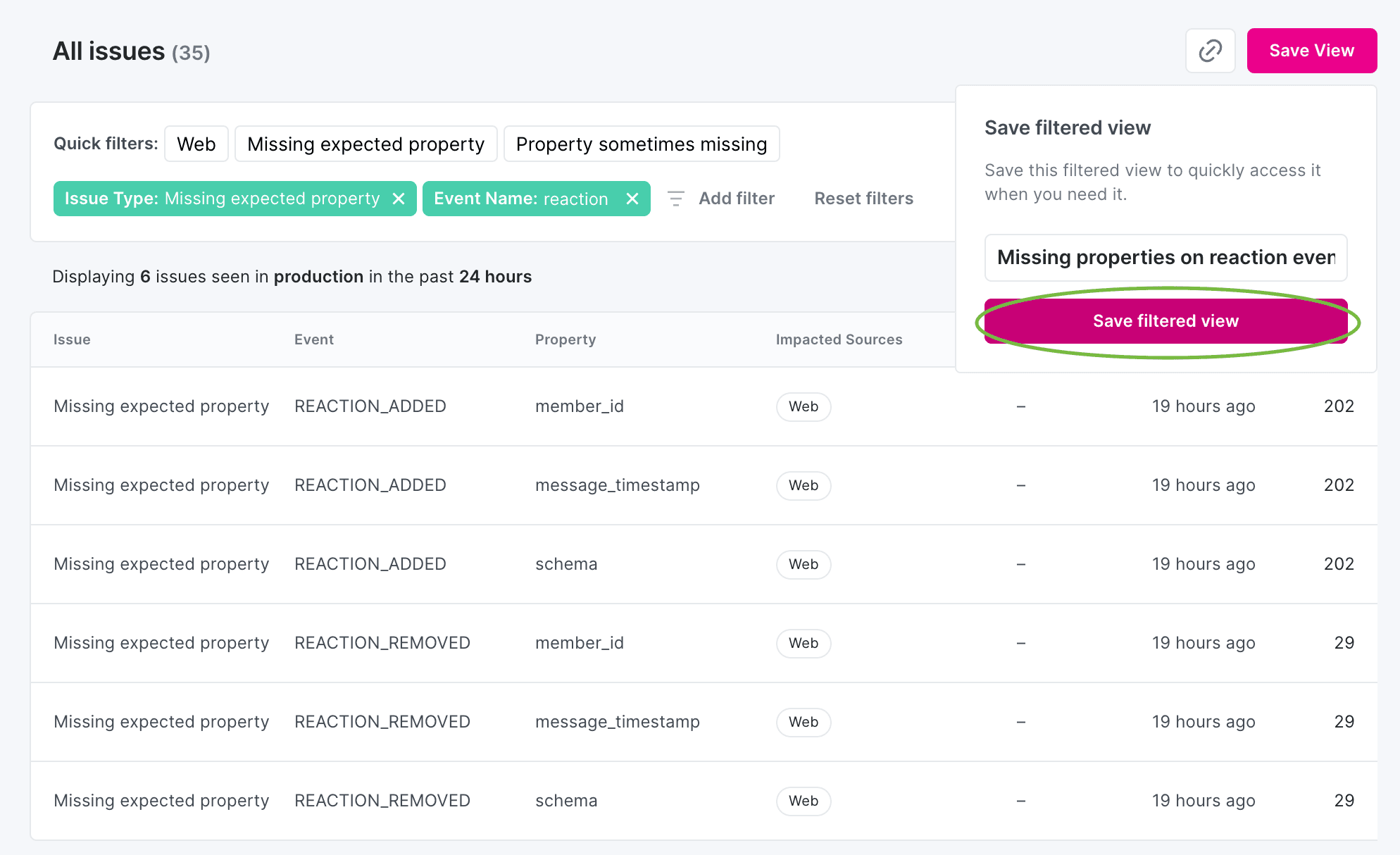The height and width of the screenshot is (855, 1400).
Task: Enable the Missing expected property quick filter
Action: click(x=365, y=144)
